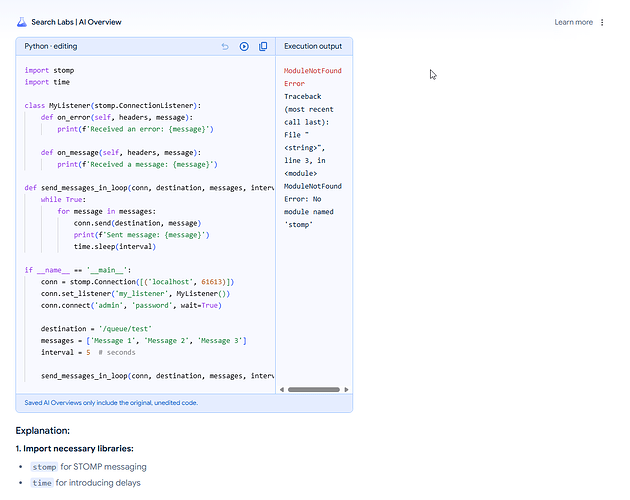The image size is (630, 500).
Task: Click the 'Explanation:' heading
Action: [x=43, y=431]
